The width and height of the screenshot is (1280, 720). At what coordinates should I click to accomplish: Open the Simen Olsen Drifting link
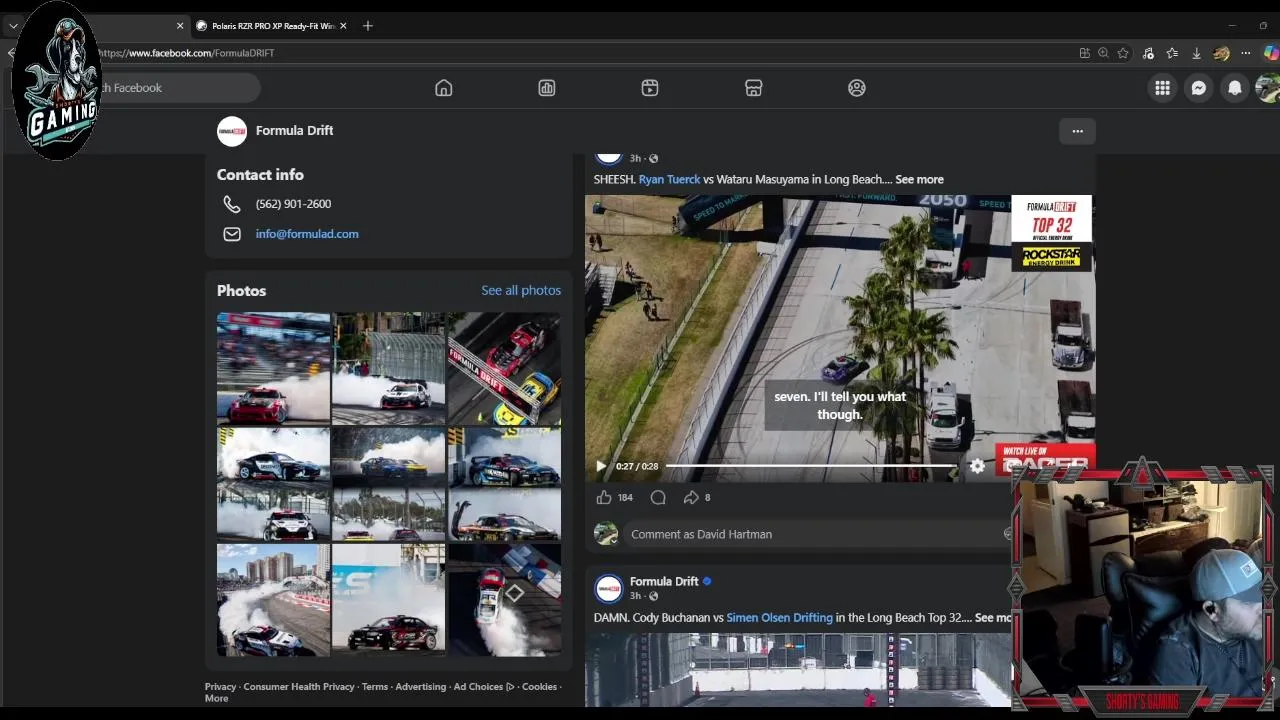click(779, 618)
